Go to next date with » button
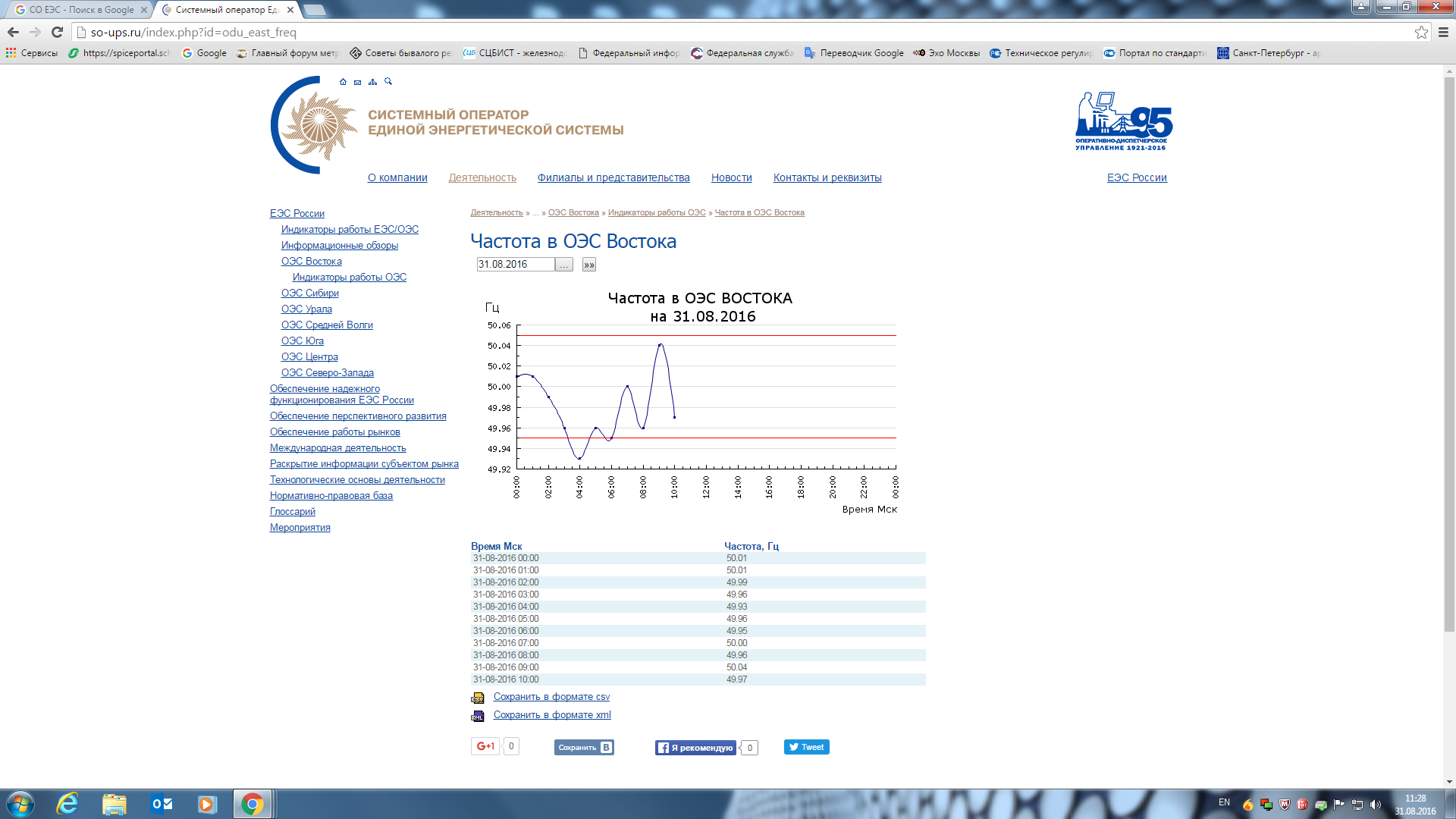The image size is (1456, 819). click(589, 265)
